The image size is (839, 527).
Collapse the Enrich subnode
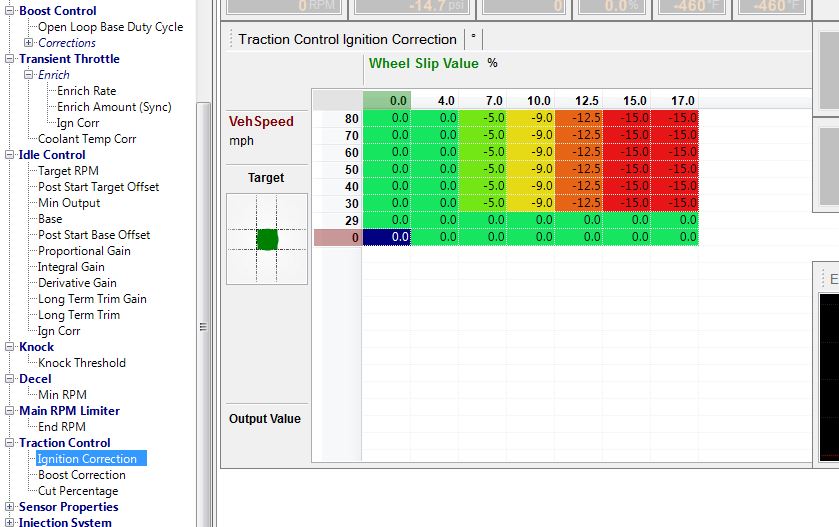tap(28, 75)
